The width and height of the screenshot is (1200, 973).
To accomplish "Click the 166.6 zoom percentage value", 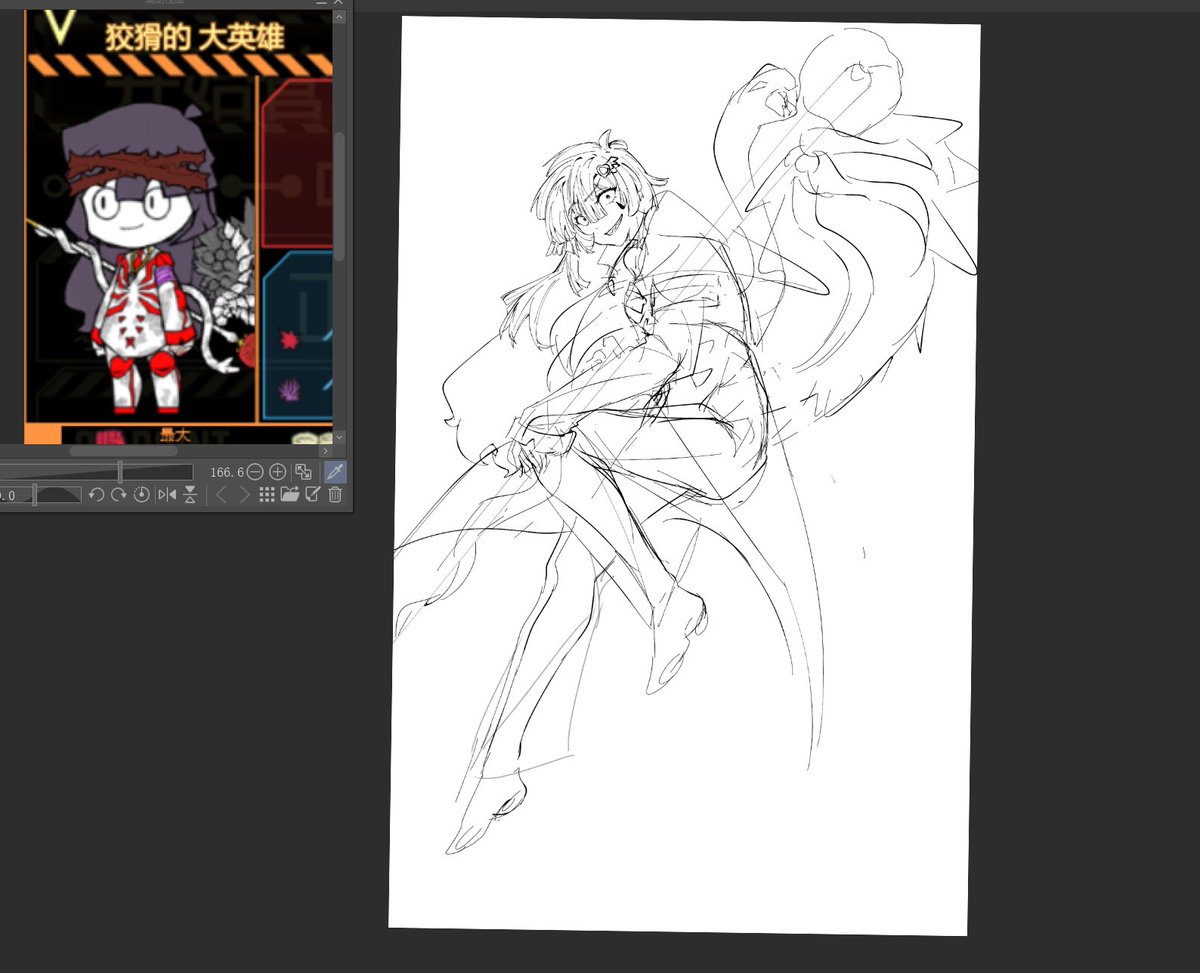I will click(x=226, y=471).
